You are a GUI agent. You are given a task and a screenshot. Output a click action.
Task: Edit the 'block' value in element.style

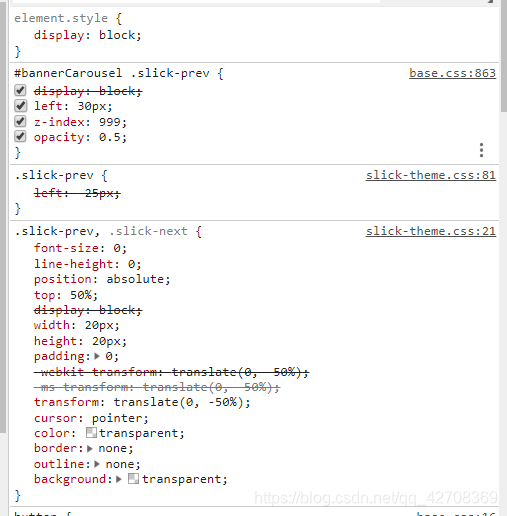[117, 35]
